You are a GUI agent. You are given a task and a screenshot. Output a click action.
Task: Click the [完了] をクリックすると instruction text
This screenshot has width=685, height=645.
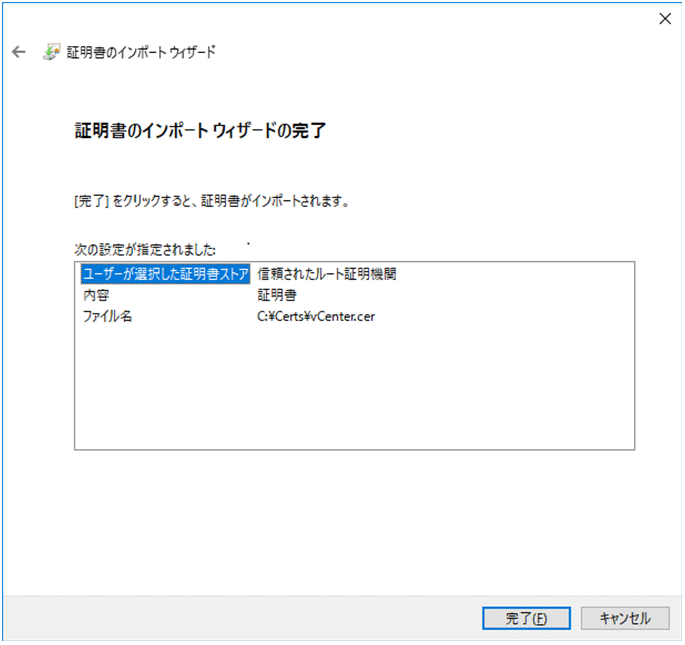click(211, 201)
